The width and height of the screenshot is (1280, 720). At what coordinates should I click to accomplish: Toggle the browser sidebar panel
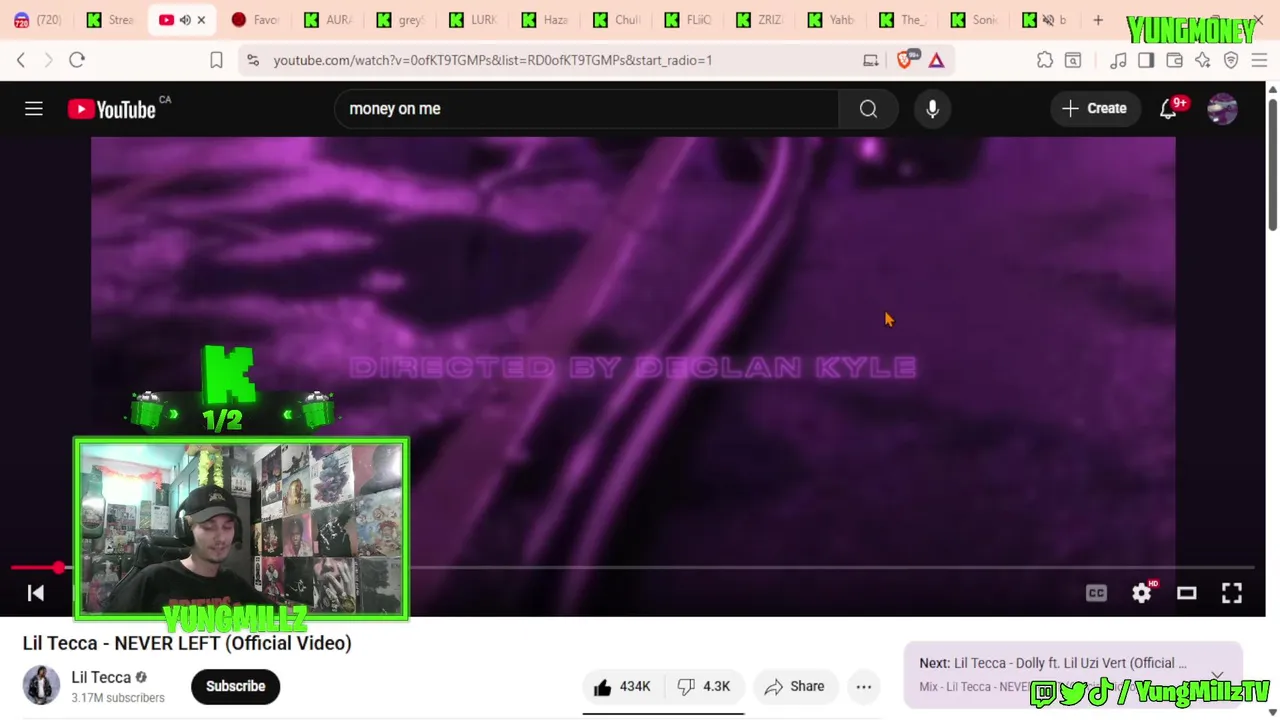(x=1146, y=60)
